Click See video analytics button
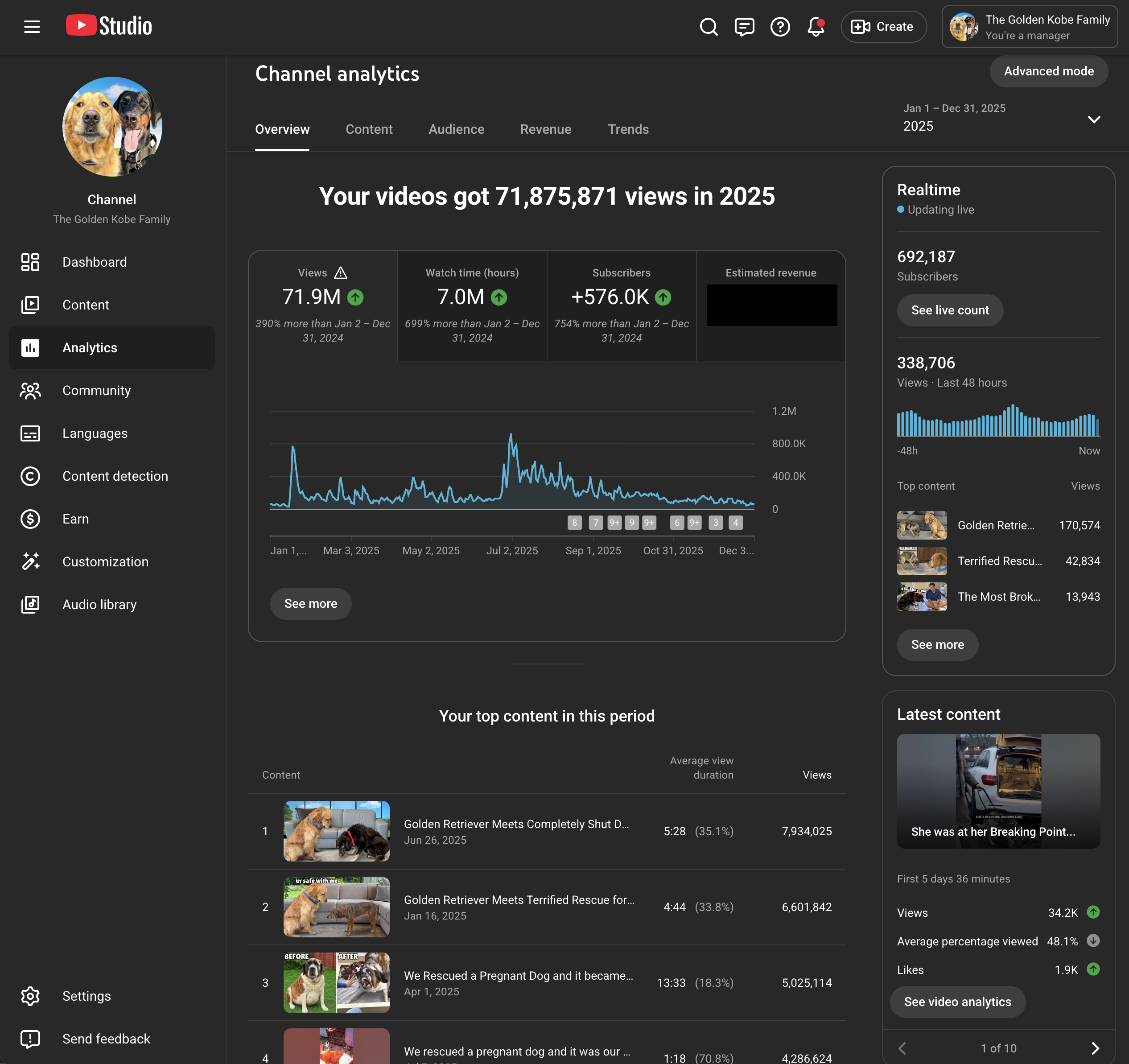 (957, 1002)
